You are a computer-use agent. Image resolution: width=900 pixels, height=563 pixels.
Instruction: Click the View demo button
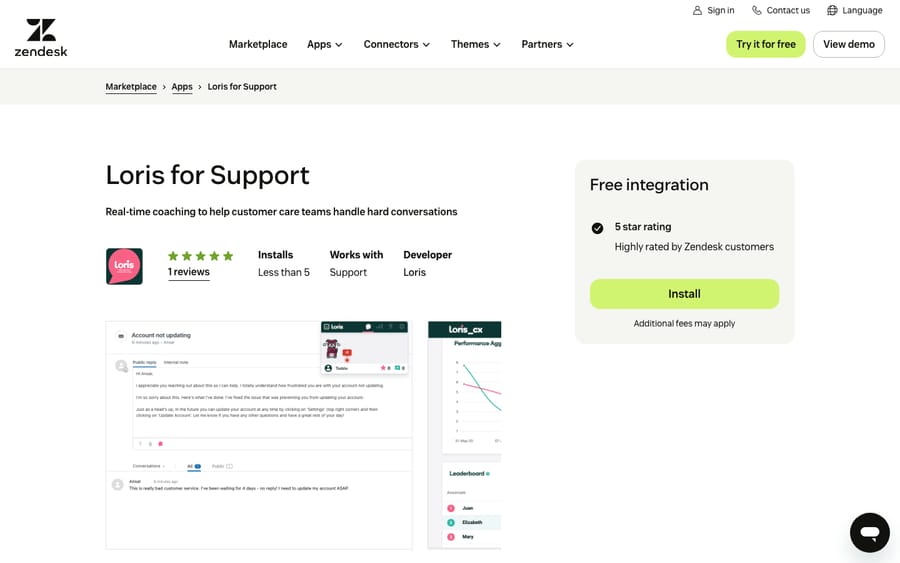click(x=848, y=44)
